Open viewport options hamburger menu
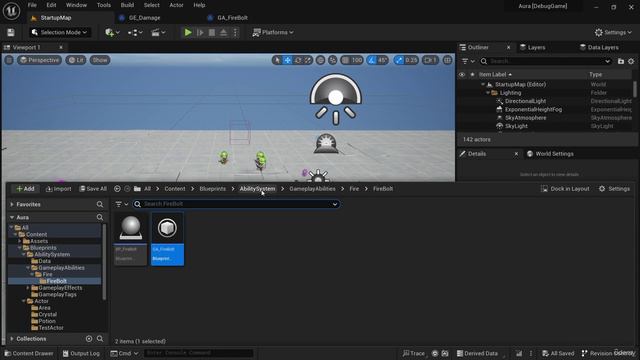 [x=9, y=60]
